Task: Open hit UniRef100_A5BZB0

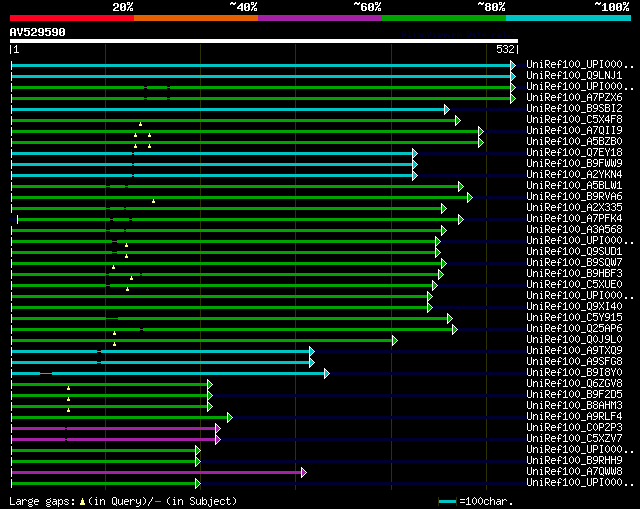Action: [574, 142]
